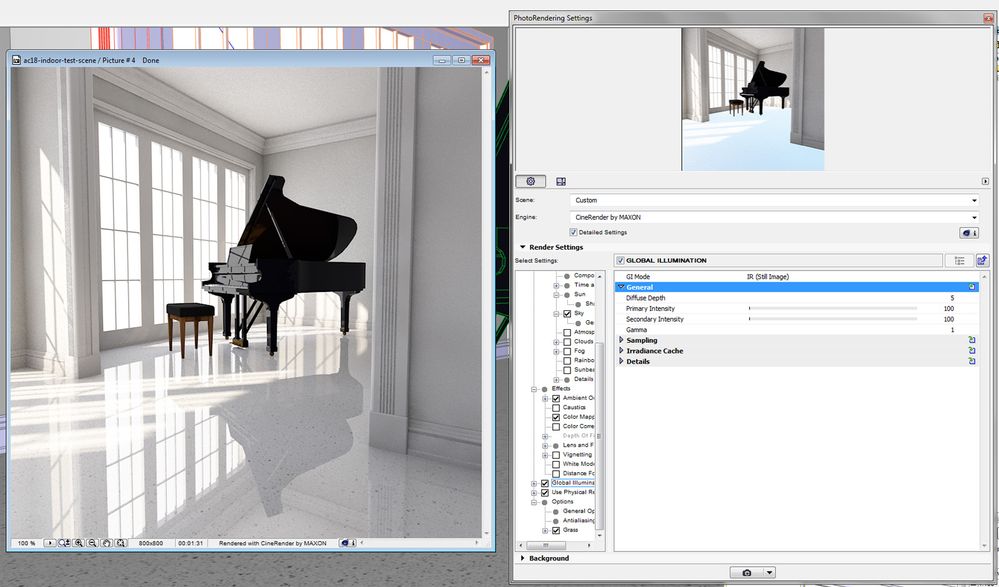Screen dimensions: 999x587
Task: Uncheck the Color Mapping checkbox
Action: (556, 417)
